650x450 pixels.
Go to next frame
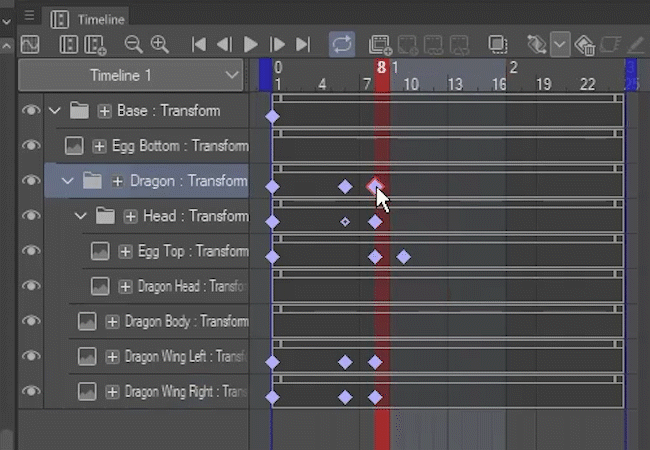point(277,44)
